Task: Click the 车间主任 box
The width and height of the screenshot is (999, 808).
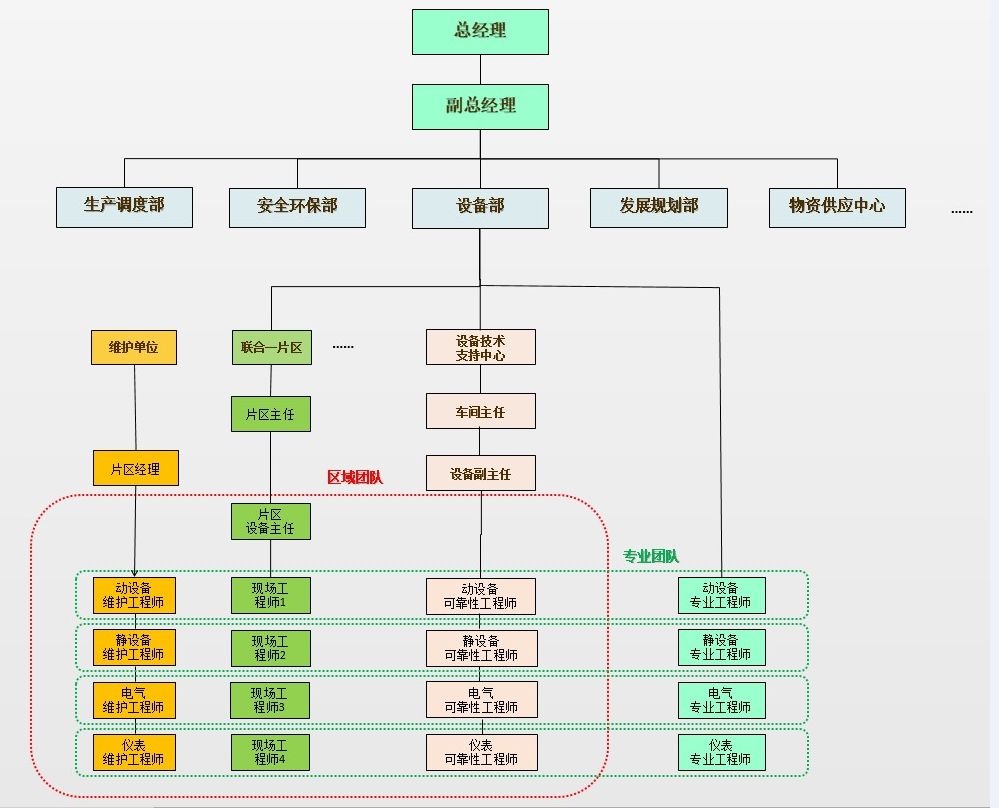Action: click(x=481, y=411)
